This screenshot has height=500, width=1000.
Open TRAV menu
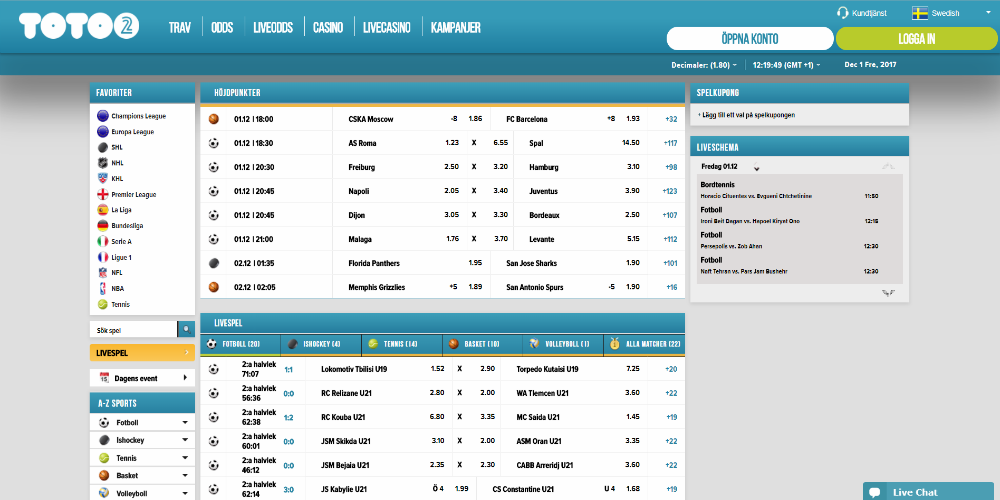(180, 27)
